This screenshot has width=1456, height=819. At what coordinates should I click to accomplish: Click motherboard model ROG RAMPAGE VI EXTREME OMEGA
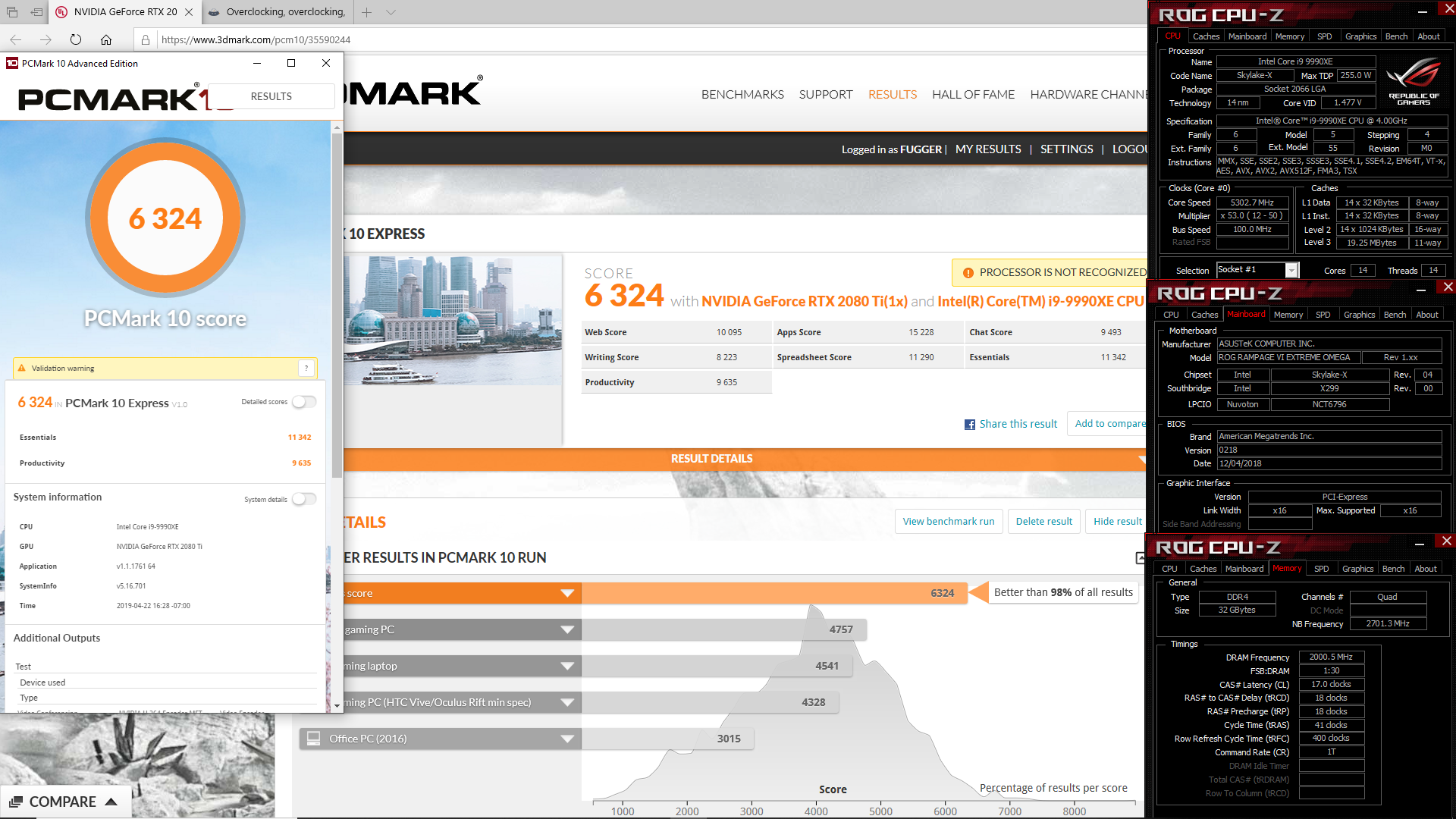pyautogui.click(x=1288, y=358)
